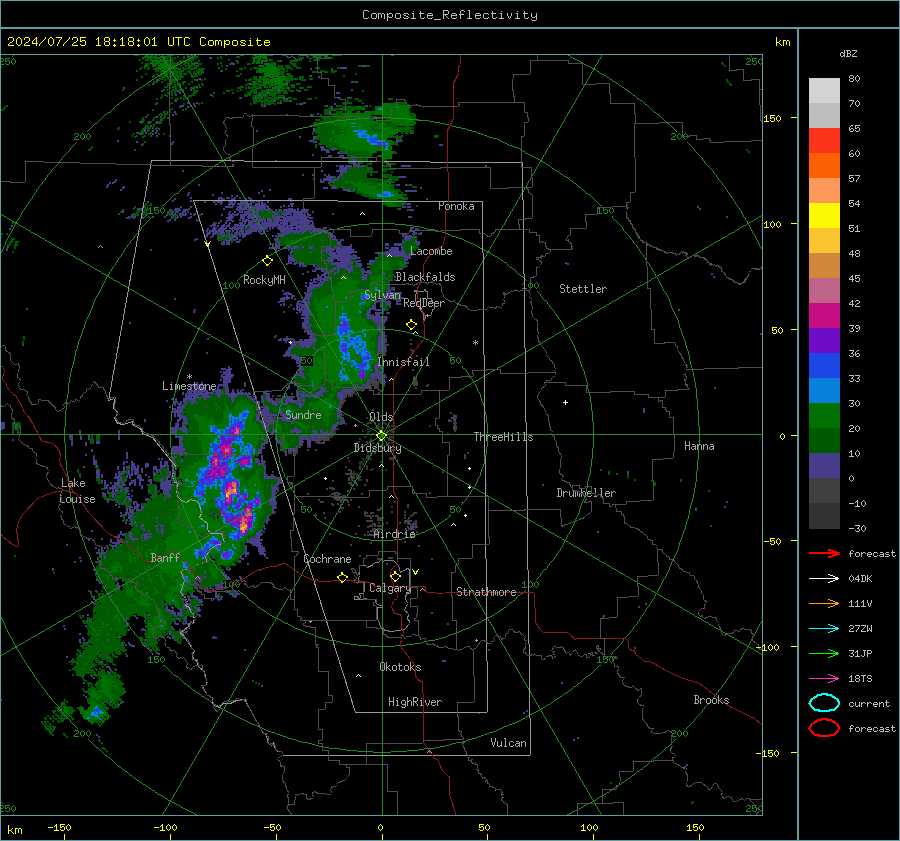
Task: Click the Banff label
Action: click(165, 557)
